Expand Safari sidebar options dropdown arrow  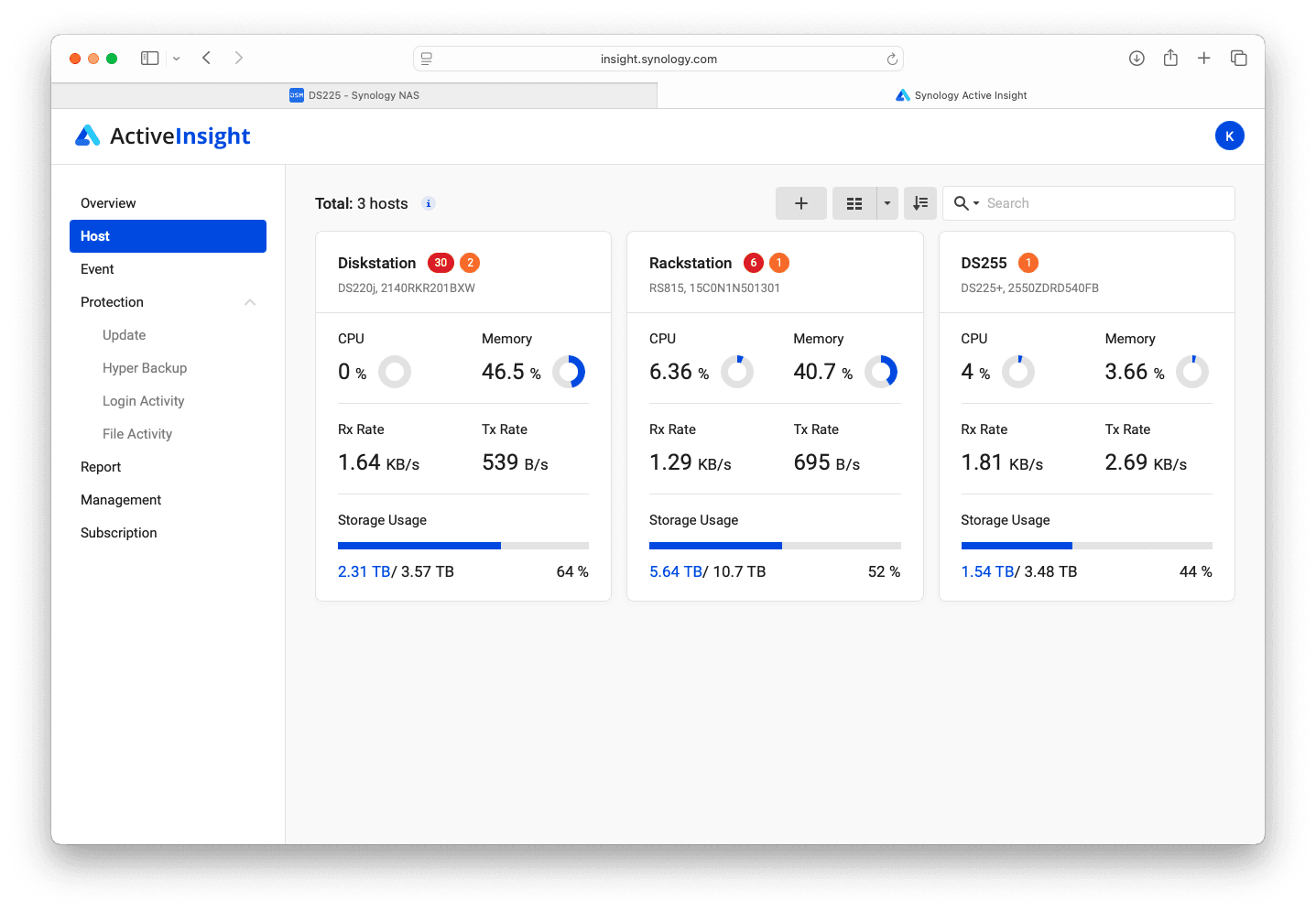(177, 59)
